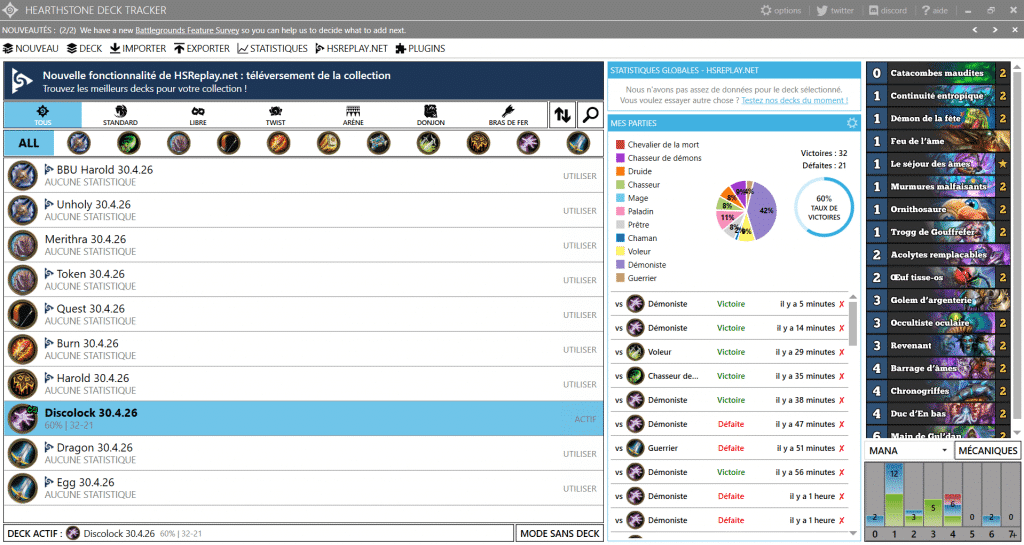Switch to the Twist deck tab

(x=276, y=115)
